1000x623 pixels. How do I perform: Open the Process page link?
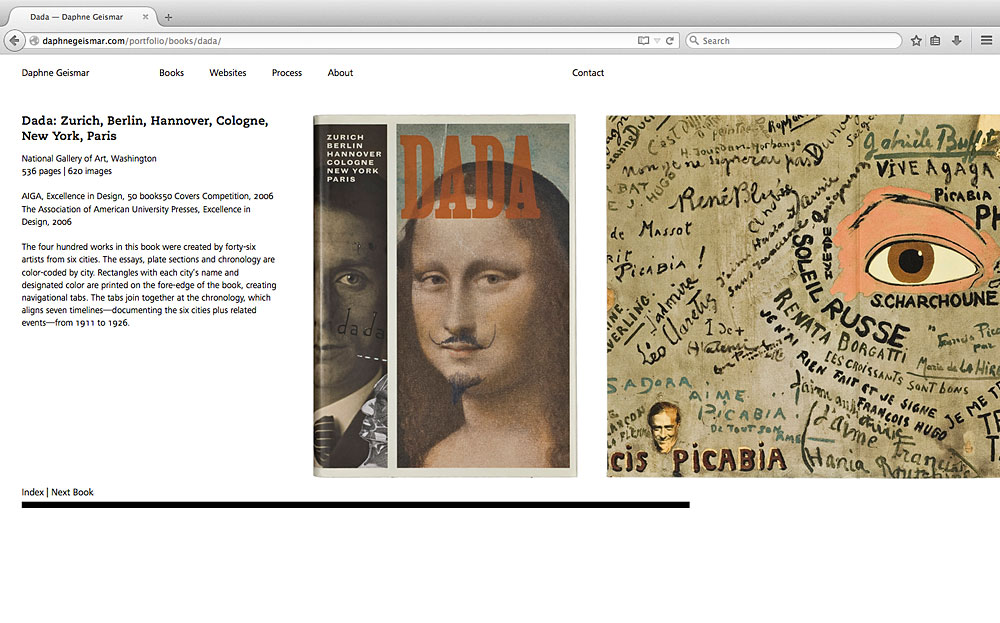pyautogui.click(x=286, y=73)
